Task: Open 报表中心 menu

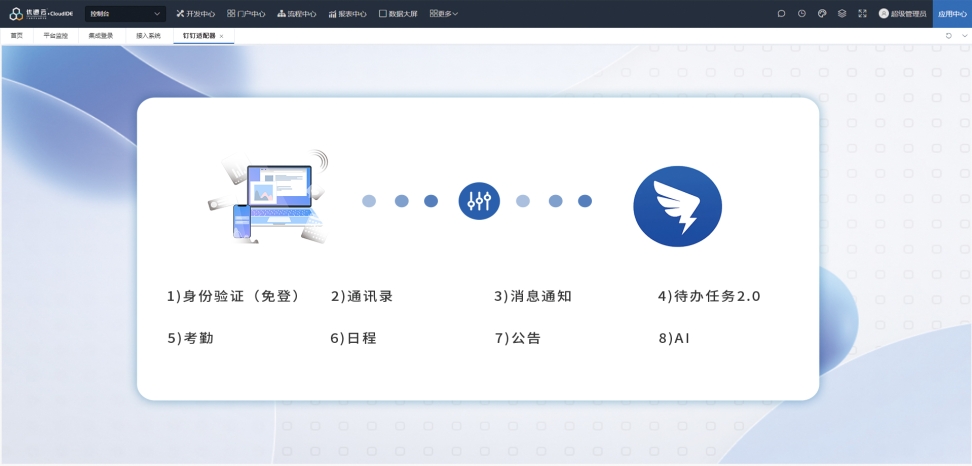Action: pos(347,14)
